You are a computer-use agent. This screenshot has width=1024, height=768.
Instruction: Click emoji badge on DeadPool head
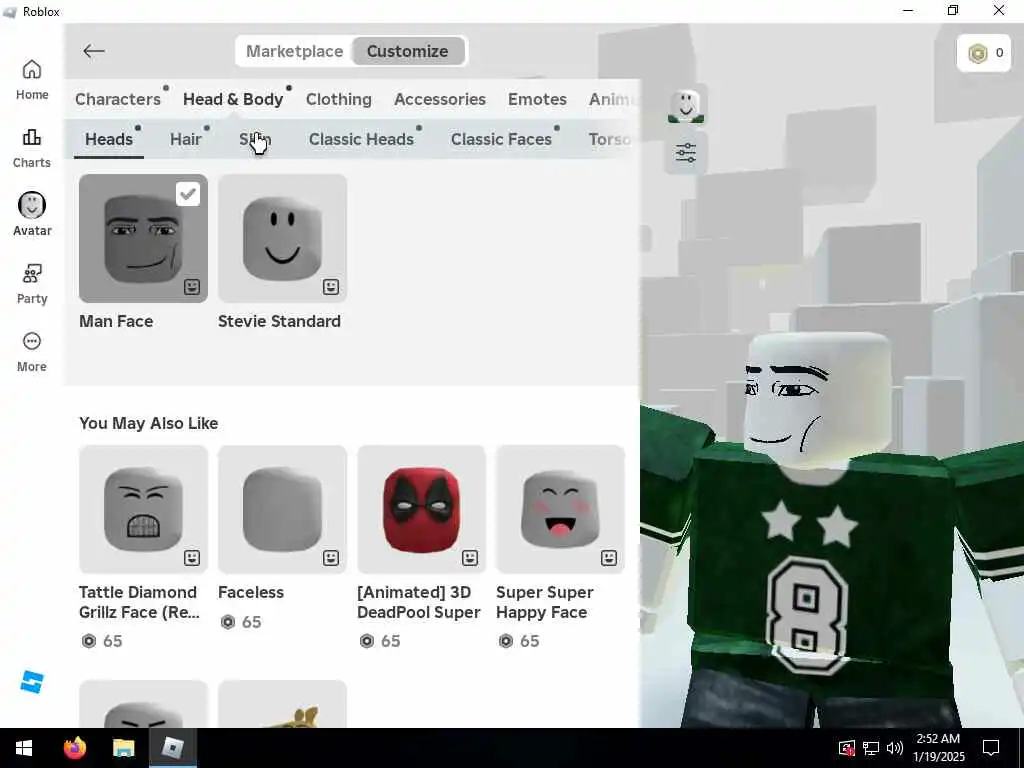470,558
